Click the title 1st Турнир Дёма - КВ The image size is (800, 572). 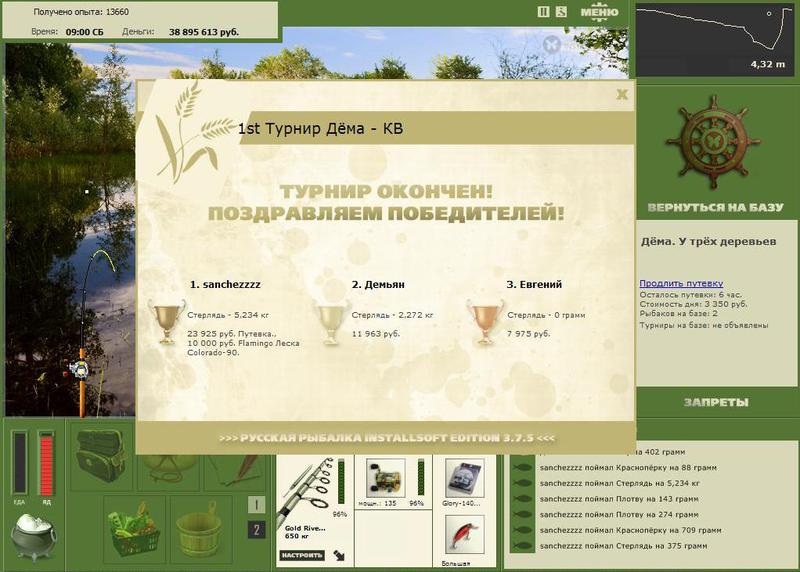(320, 128)
